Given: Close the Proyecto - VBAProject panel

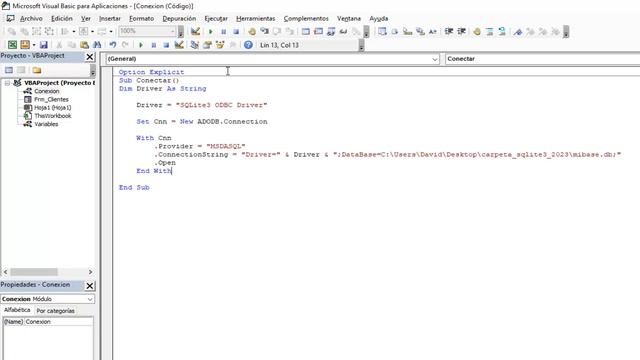Looking at the screenshot, I should 90,57.
